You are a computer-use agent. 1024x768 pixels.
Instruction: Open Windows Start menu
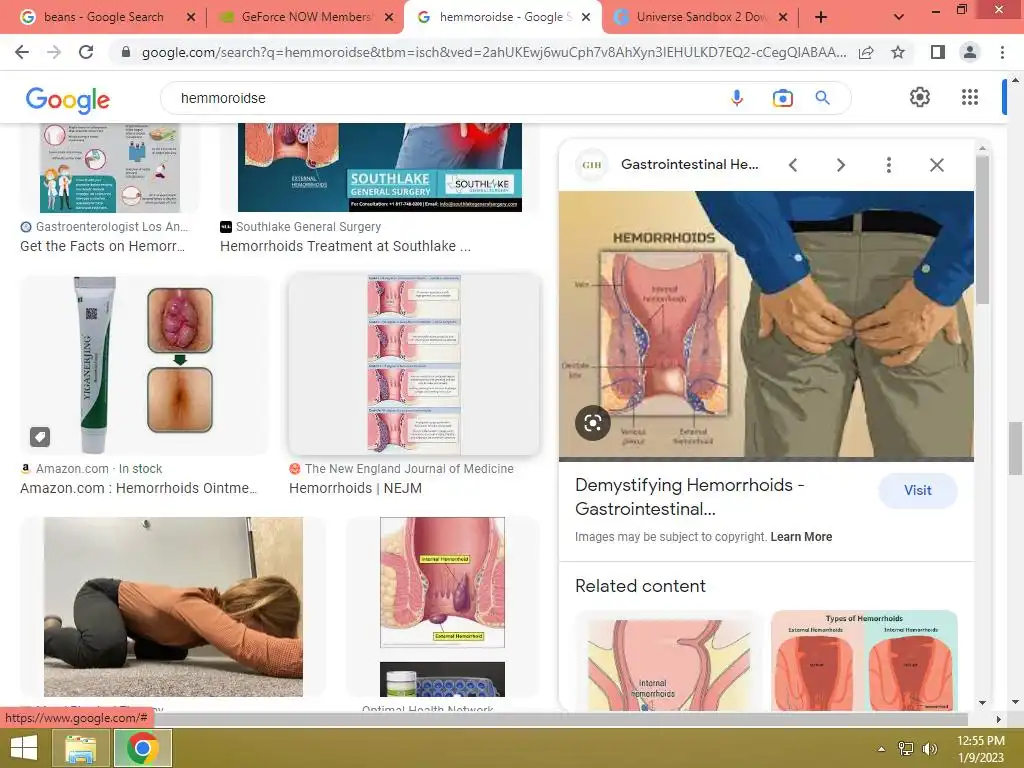tap(24, 748)
